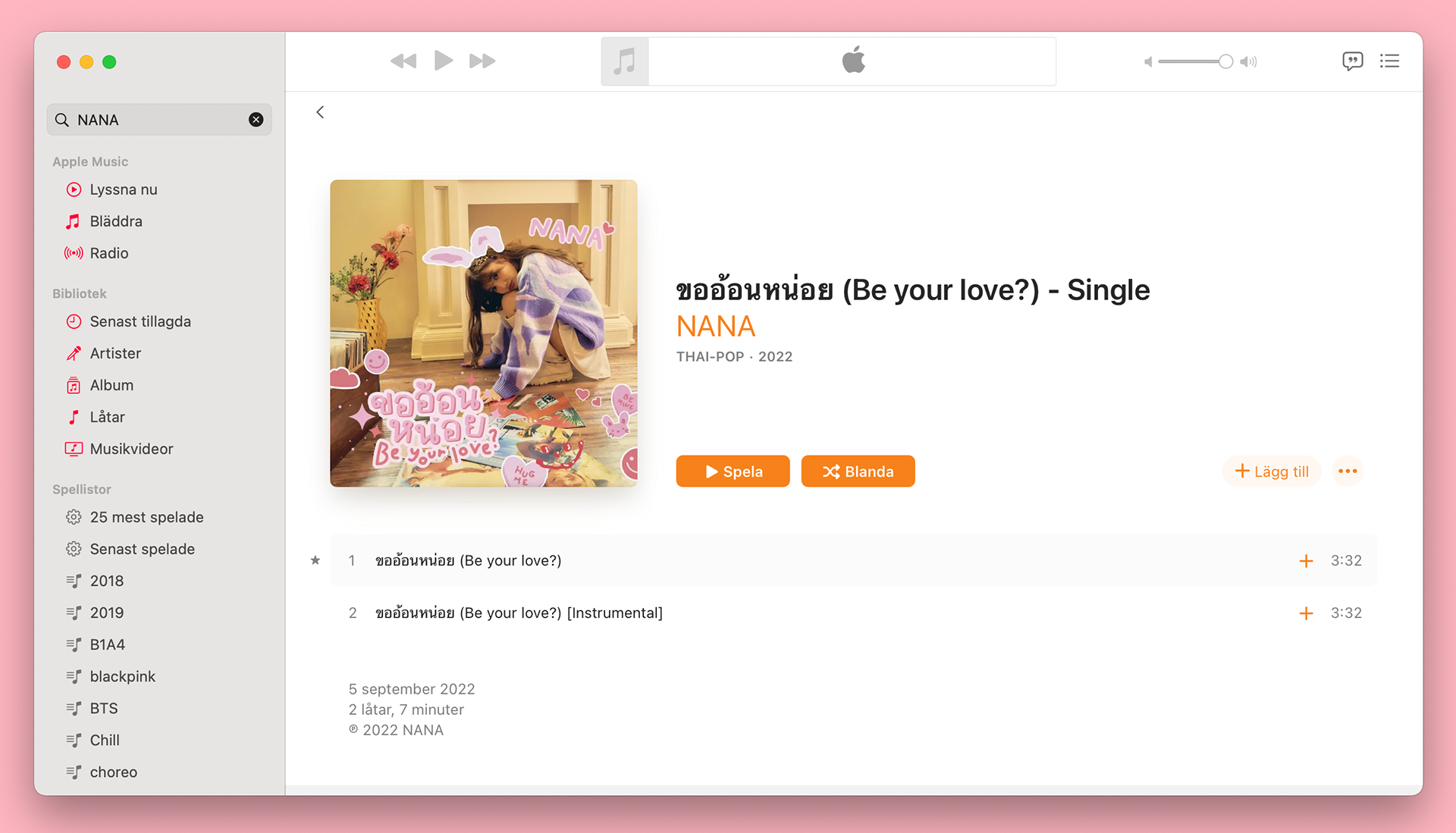The height and width of the screenshot is (833, 1456).
Task: Adjust the volume slider knob
Action: 1225,61
